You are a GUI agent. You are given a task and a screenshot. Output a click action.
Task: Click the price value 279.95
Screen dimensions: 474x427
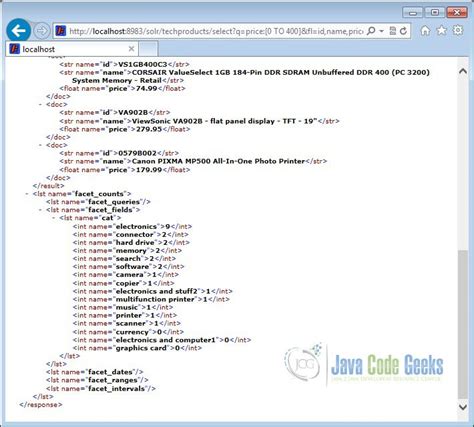(x=149, y=129)
